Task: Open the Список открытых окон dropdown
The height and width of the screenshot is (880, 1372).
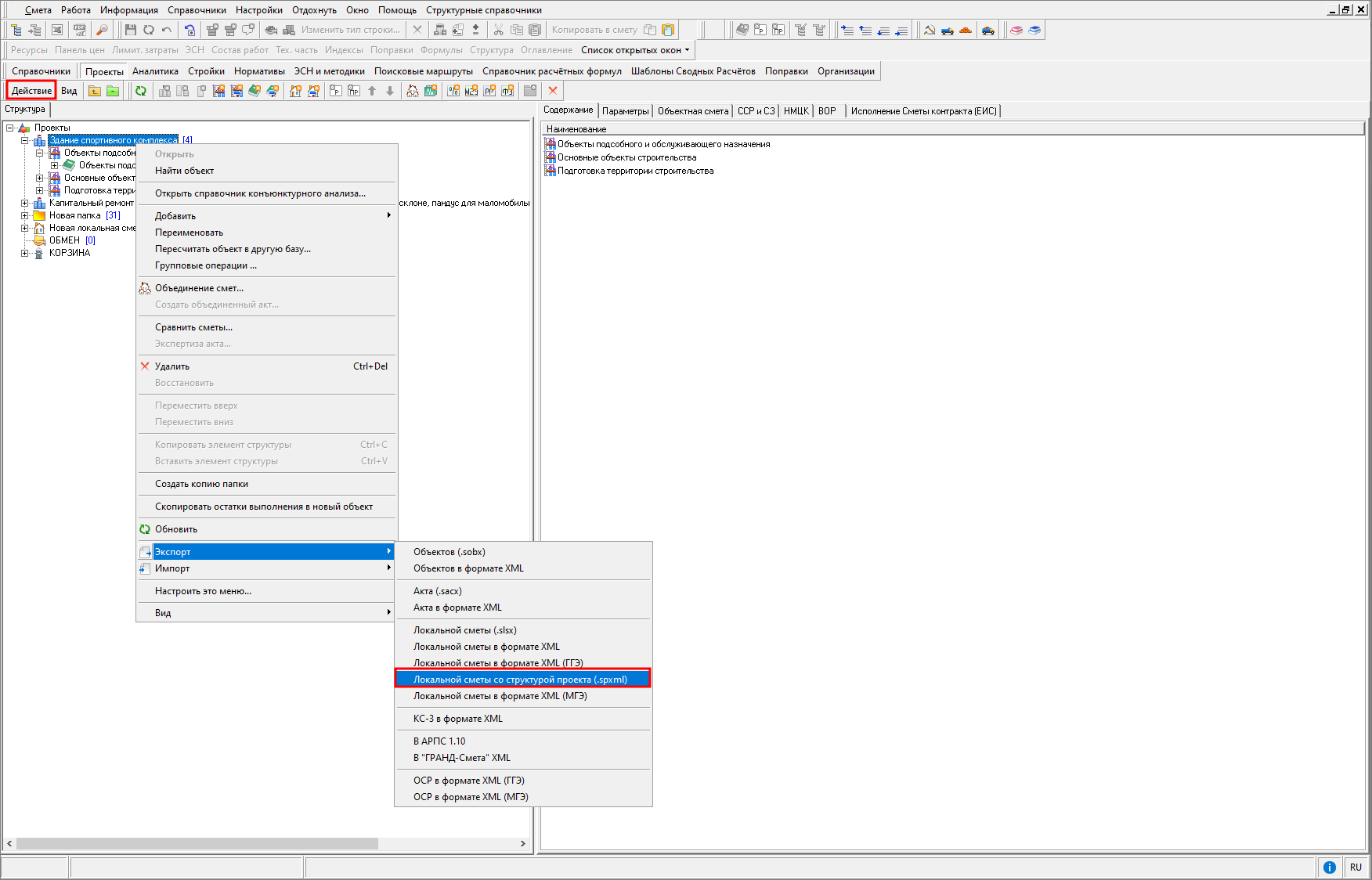Action: (x=635, y=50)
